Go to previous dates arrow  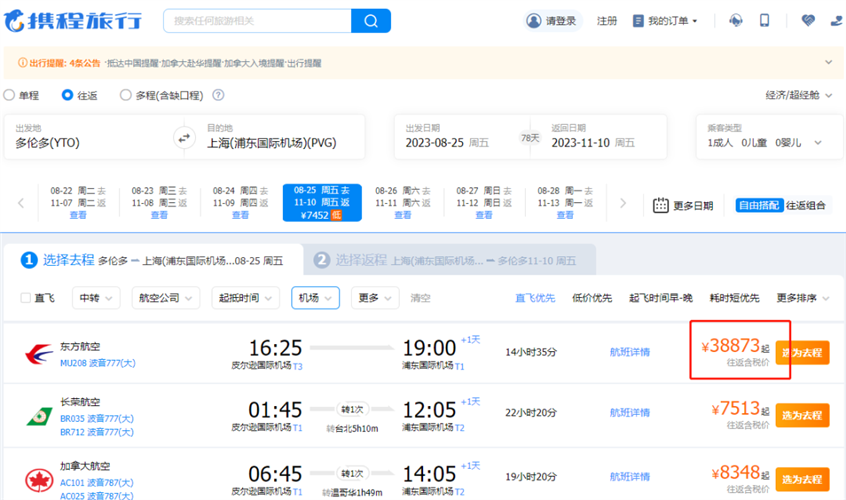pyautogui.click(x=21, y=203)
